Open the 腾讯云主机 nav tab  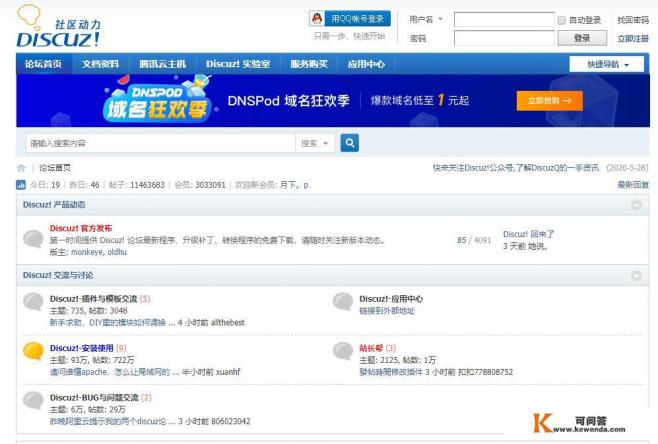tap(162, 64)
